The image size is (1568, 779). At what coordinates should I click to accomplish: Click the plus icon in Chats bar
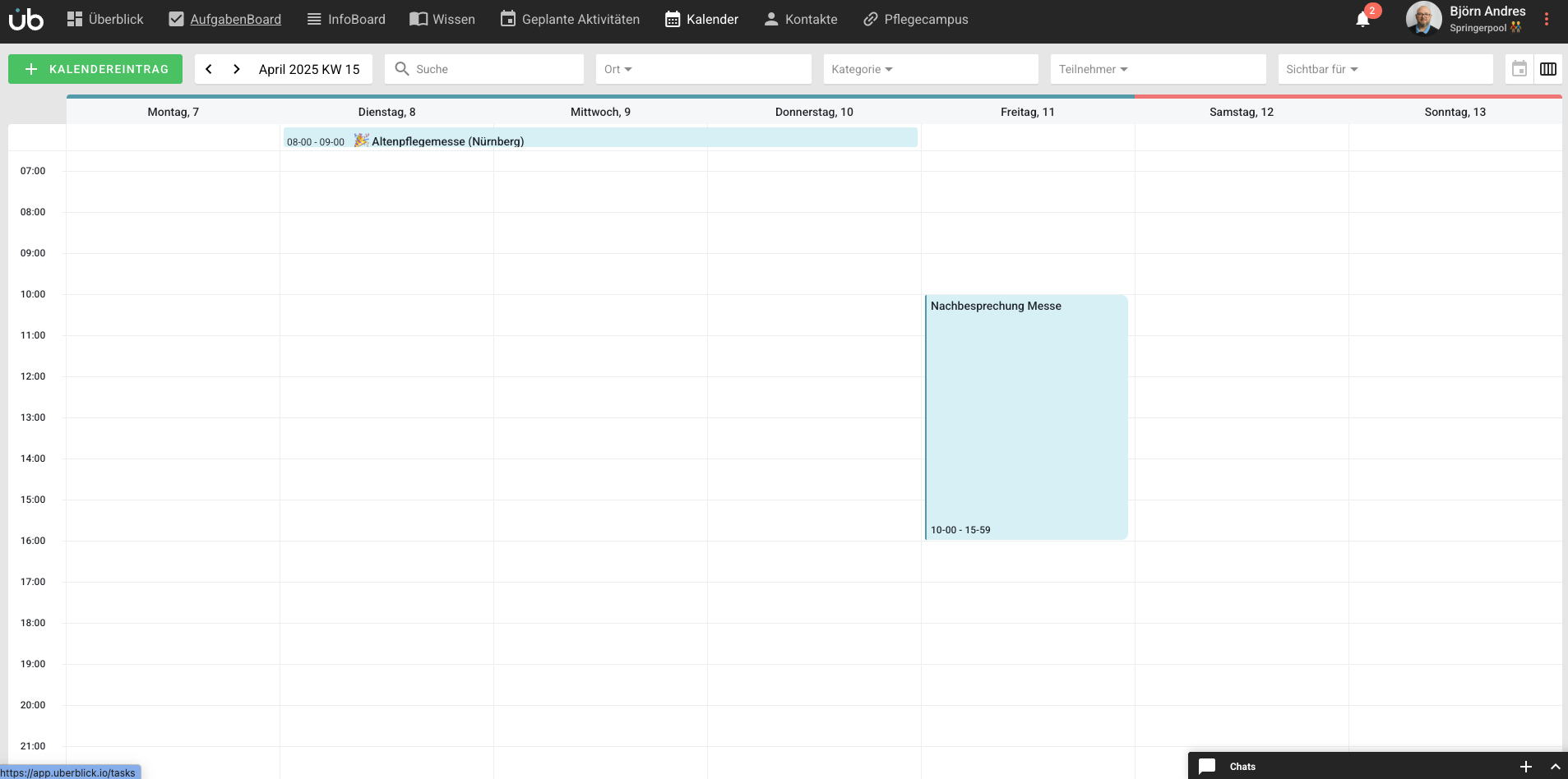click(x=1525, y=767)
